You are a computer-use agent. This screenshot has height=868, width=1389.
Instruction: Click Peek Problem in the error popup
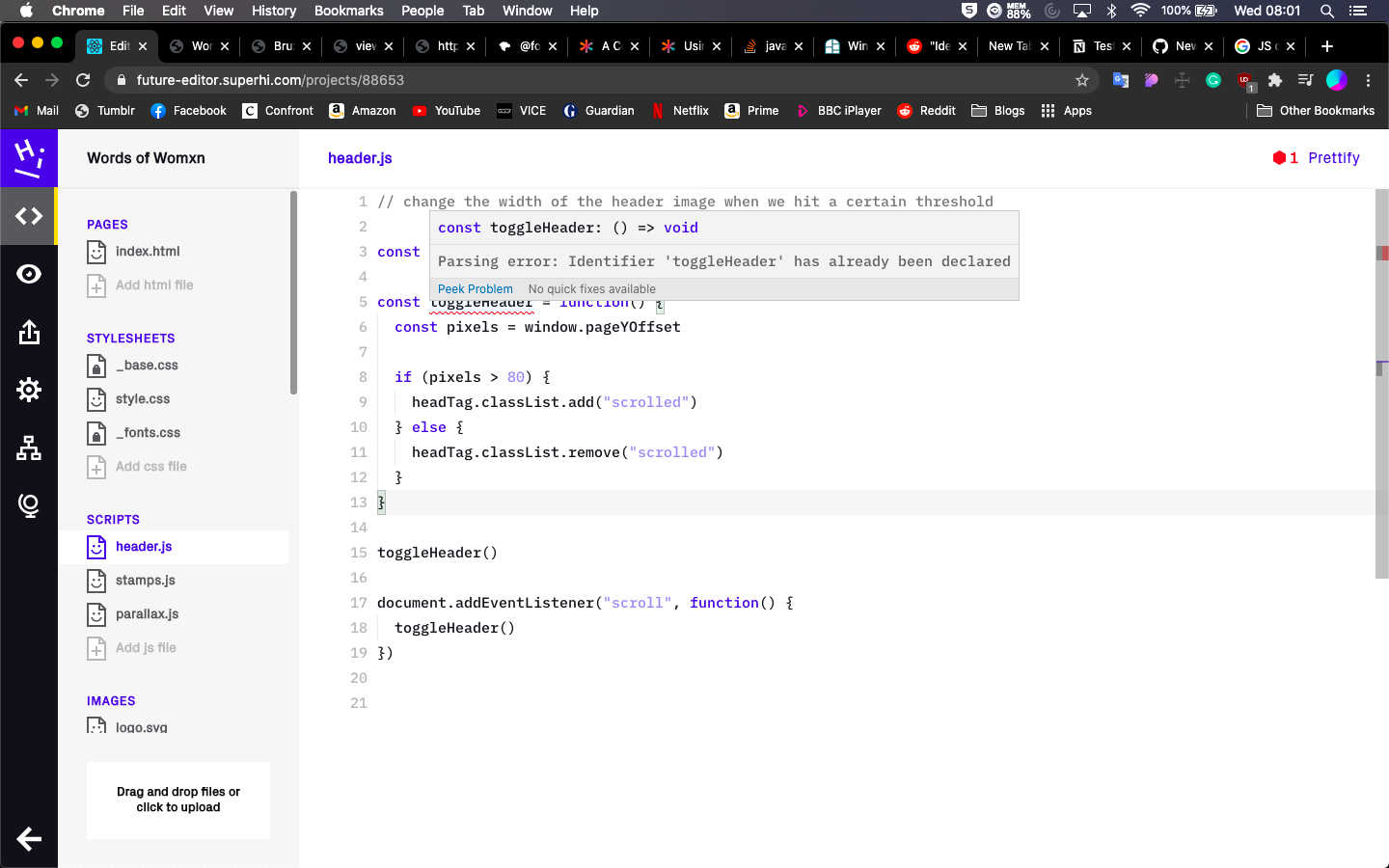(476, 288)
